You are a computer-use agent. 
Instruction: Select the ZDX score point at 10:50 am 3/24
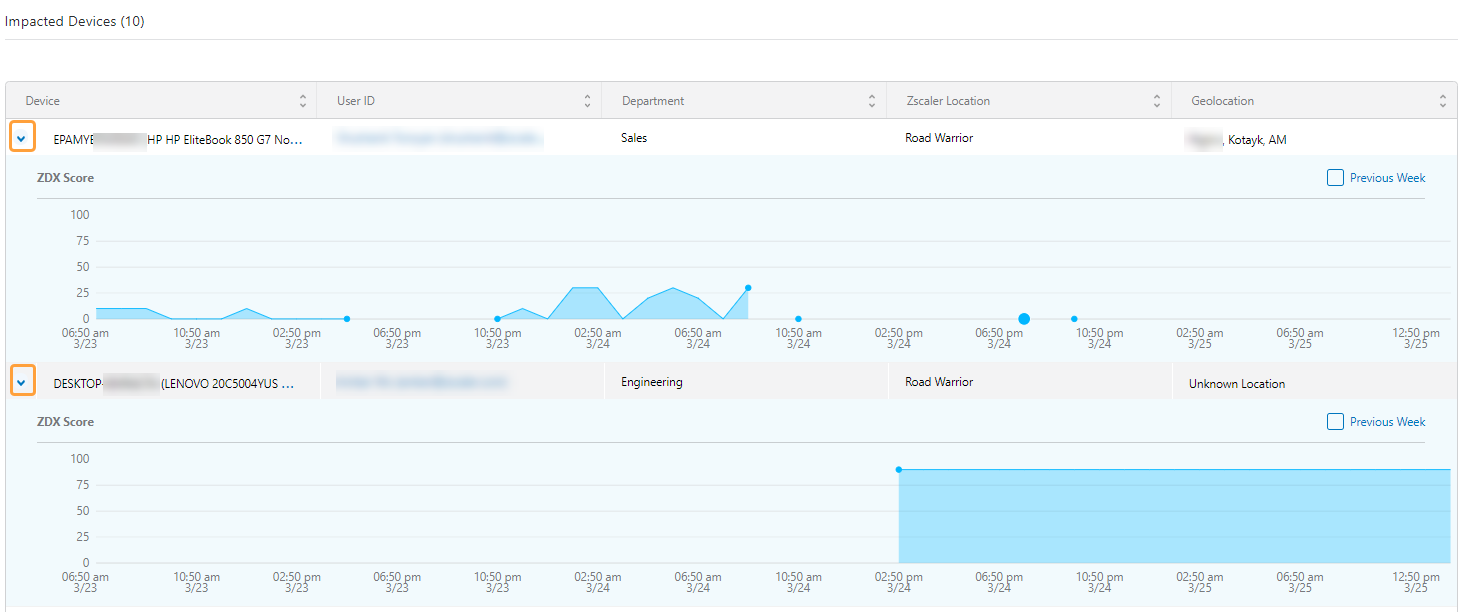pyautogui.click(x=798, y=318)
